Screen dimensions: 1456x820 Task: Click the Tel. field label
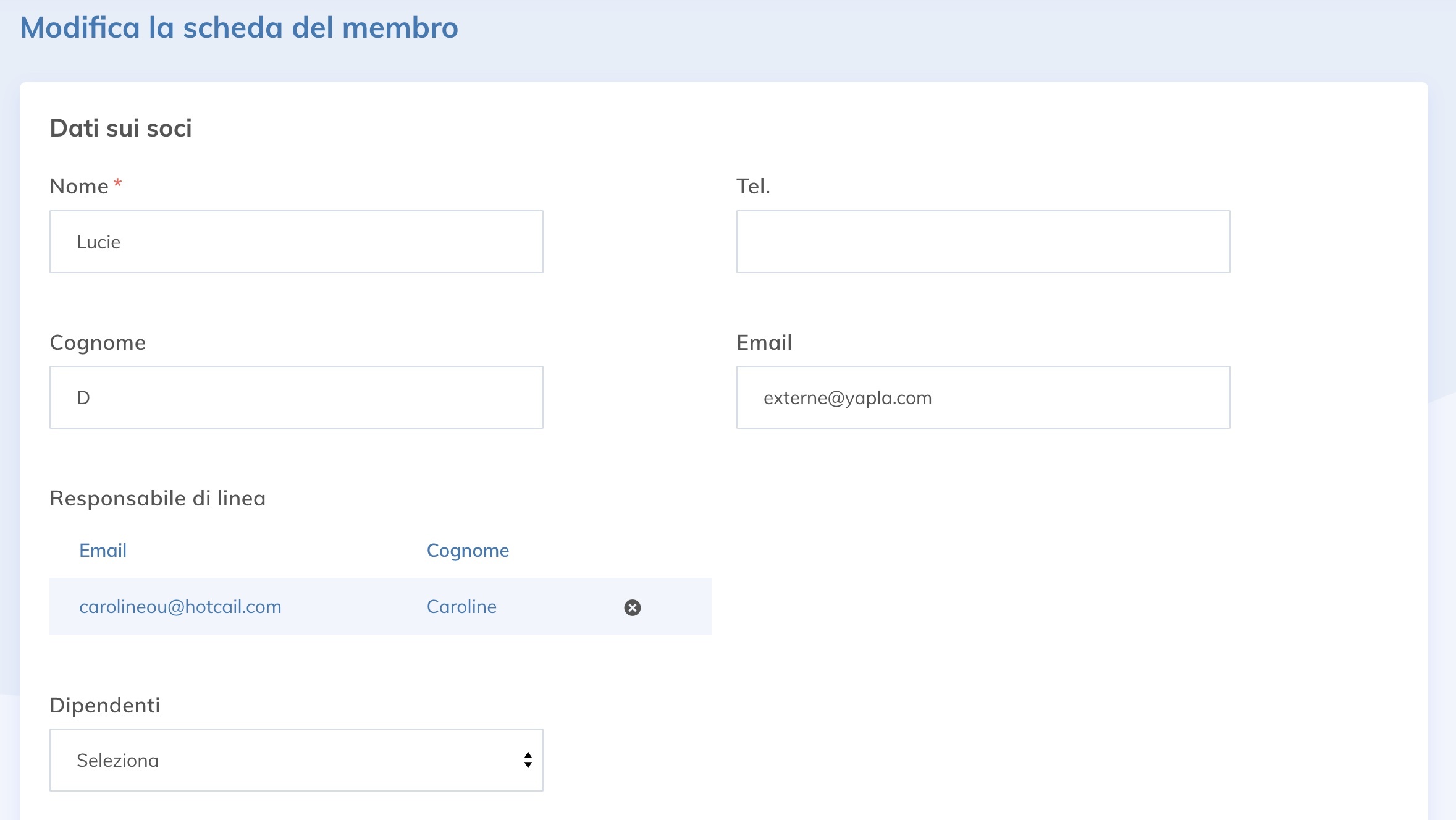(753, 186)
